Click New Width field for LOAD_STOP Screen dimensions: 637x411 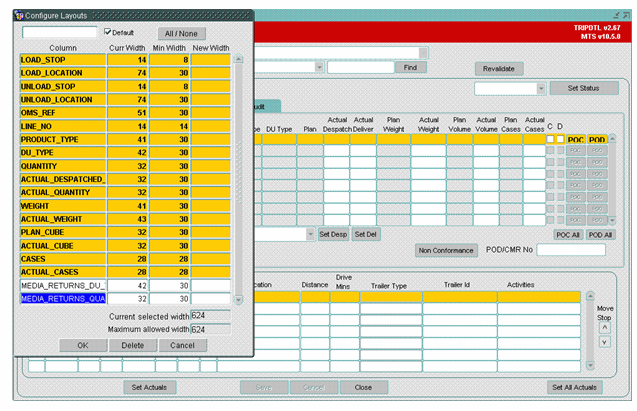210,60
